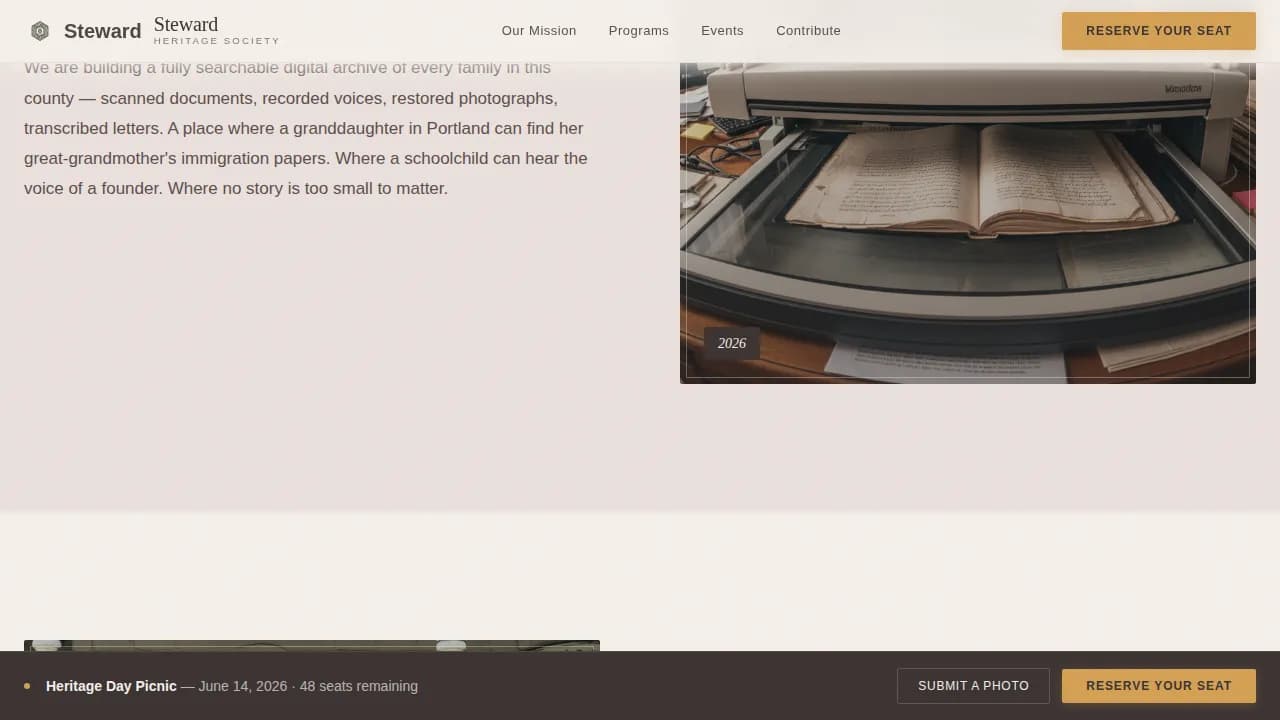Image resolution: width=1280 pixels, height=720 pixels.
Task: Open the Programs navigation item
Action: pos(638,31)
